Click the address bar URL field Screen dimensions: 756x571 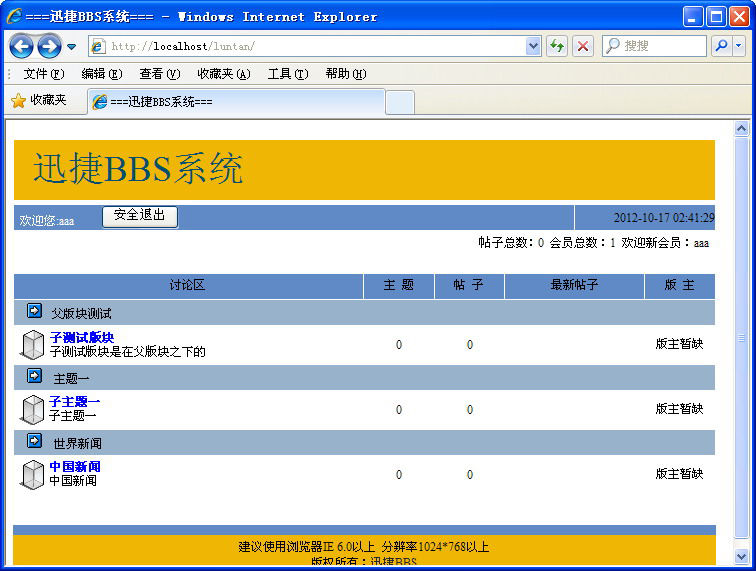coord(316,46)
